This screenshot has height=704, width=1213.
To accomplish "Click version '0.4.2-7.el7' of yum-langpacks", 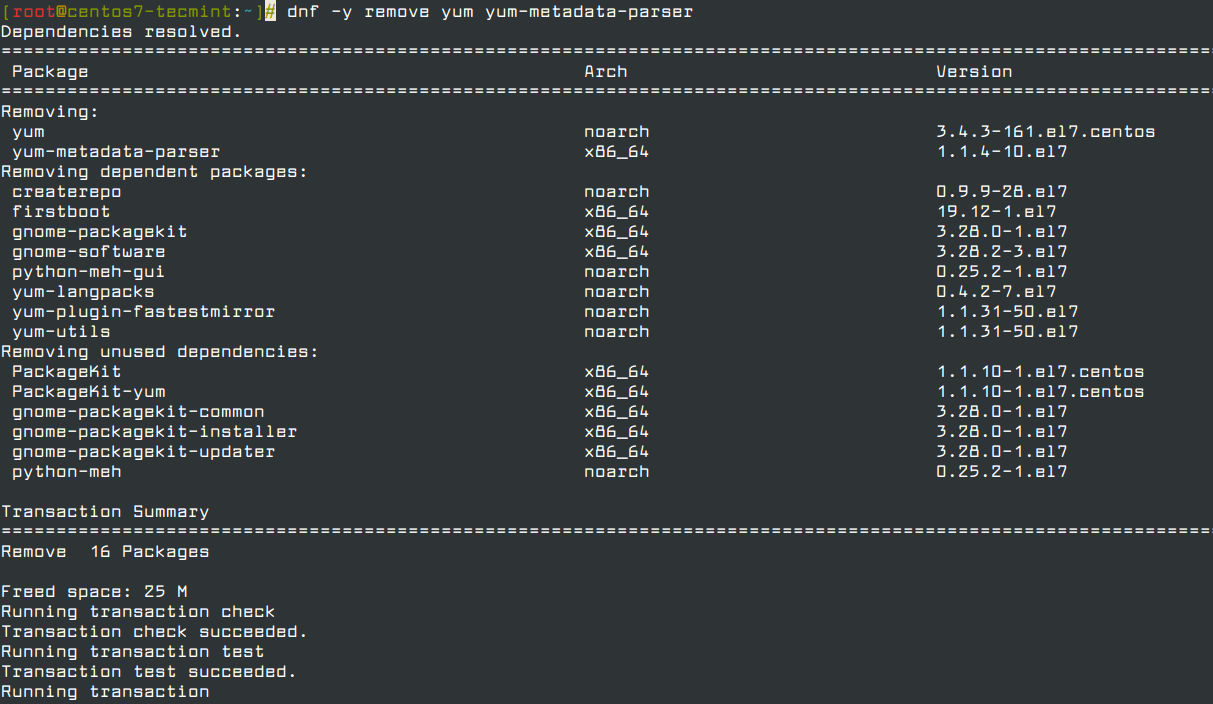I will [996, 292].
